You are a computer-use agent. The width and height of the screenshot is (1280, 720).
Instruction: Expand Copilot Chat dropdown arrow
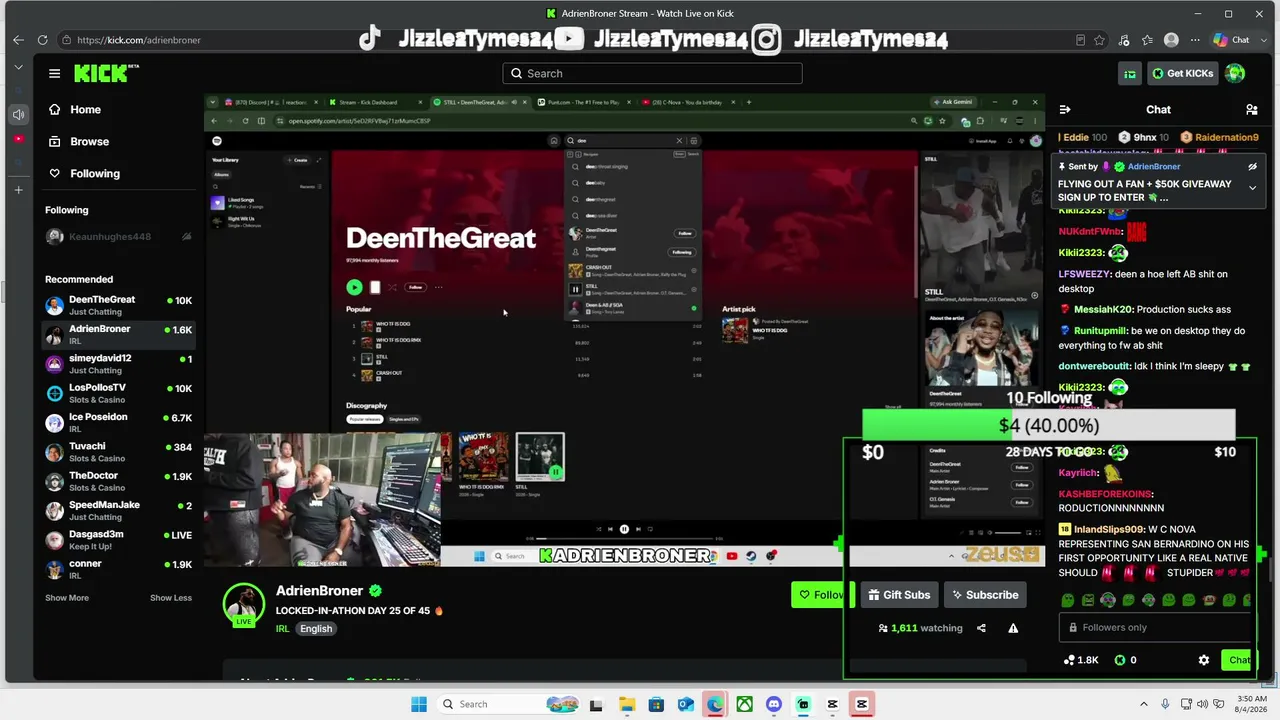[1263, 40]
